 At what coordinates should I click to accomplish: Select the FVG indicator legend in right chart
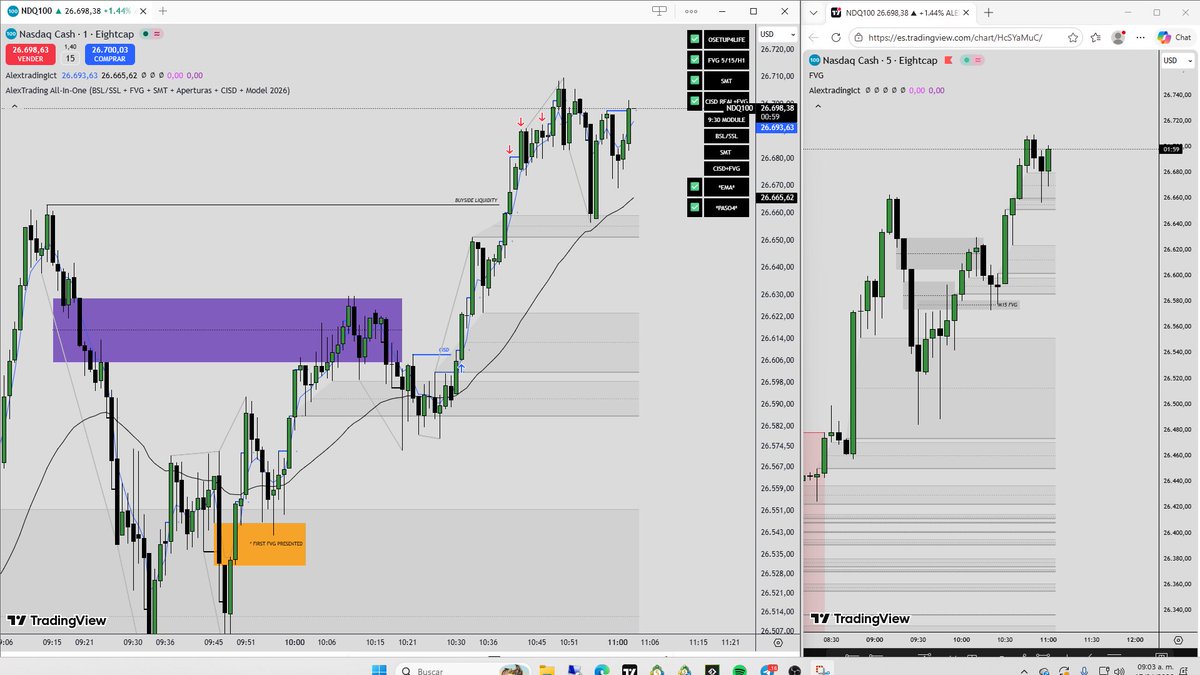point(816,75)
